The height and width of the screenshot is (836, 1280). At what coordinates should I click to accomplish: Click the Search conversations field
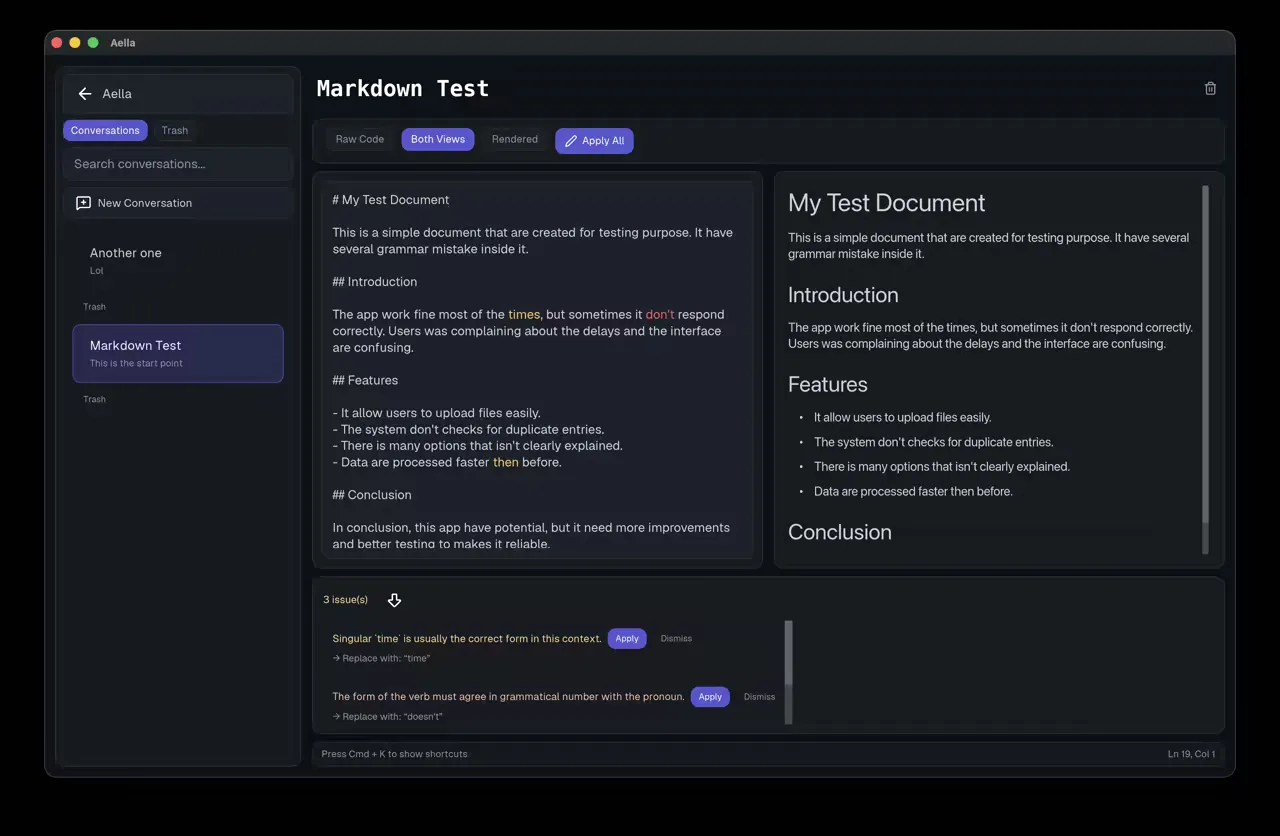tap(178, 164)
